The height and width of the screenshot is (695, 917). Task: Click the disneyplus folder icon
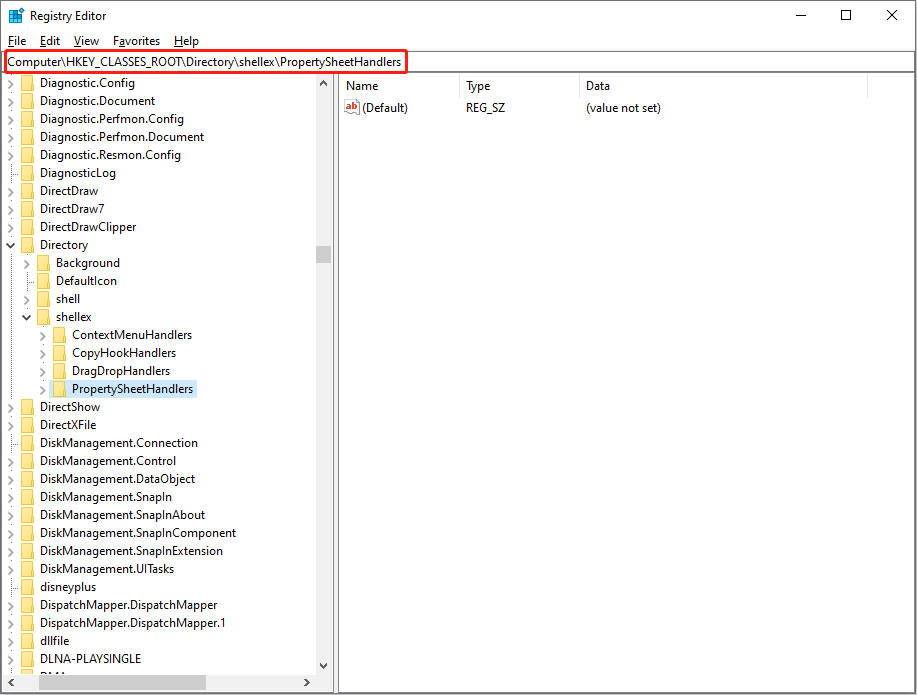click(26, 586)
